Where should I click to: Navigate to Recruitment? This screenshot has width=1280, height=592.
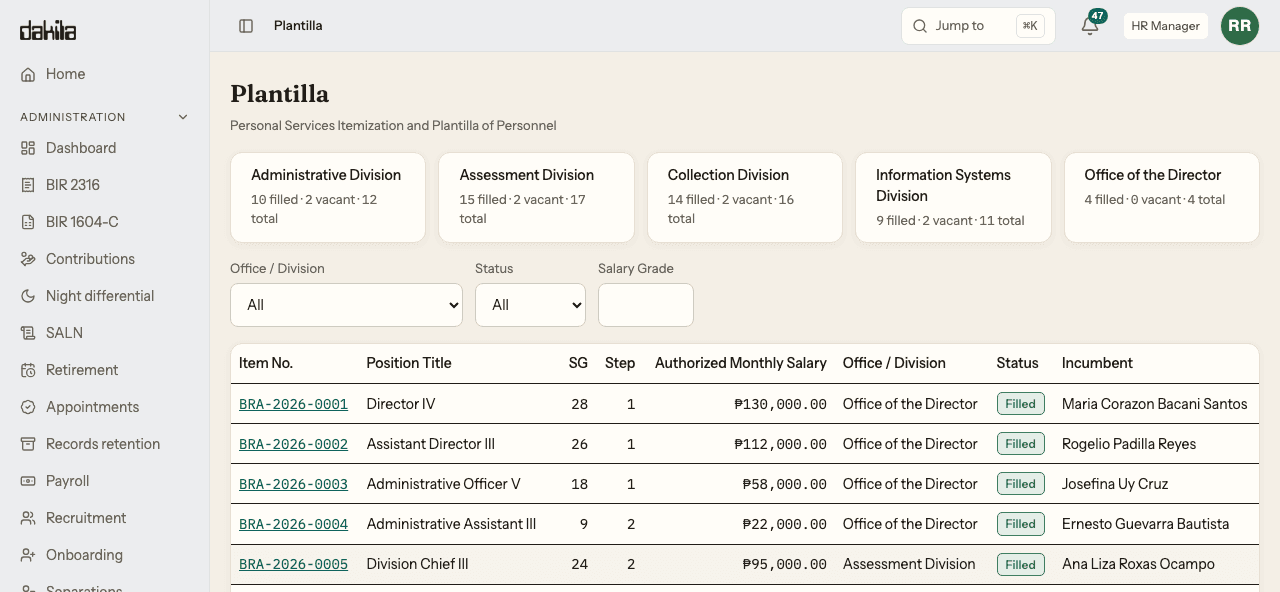tap(105, 518)
